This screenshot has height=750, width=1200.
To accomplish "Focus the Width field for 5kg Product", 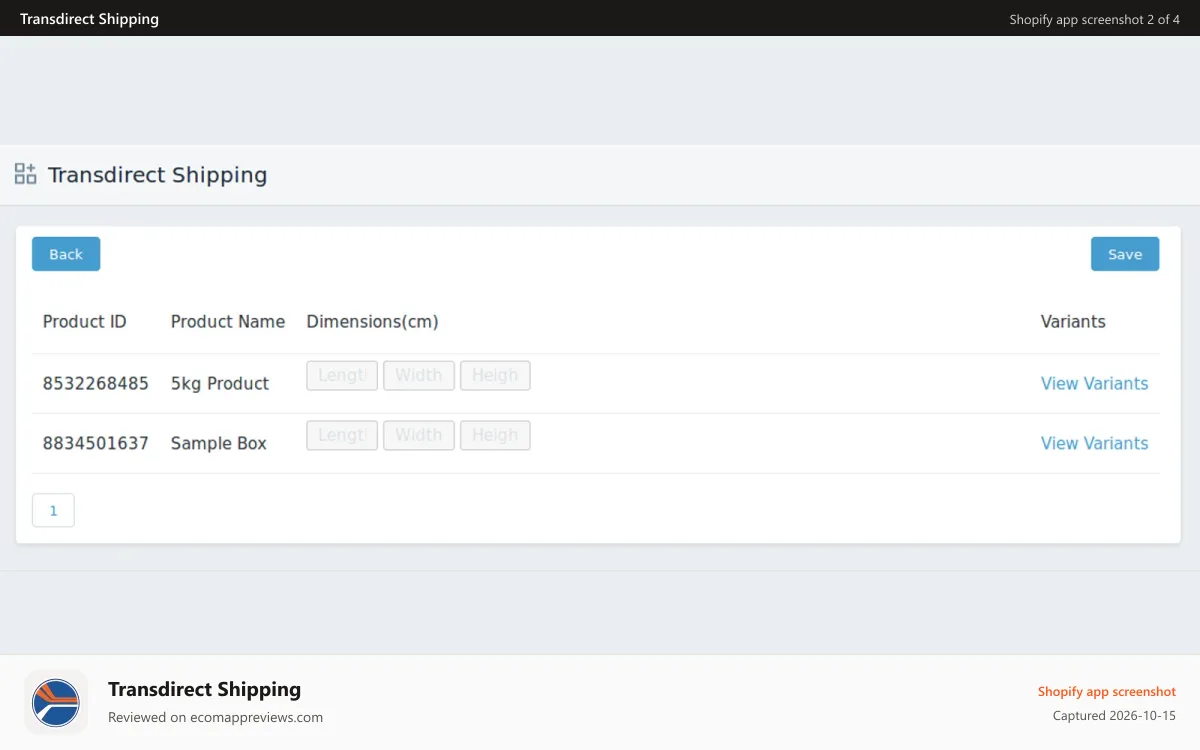I will click(419, 375).
